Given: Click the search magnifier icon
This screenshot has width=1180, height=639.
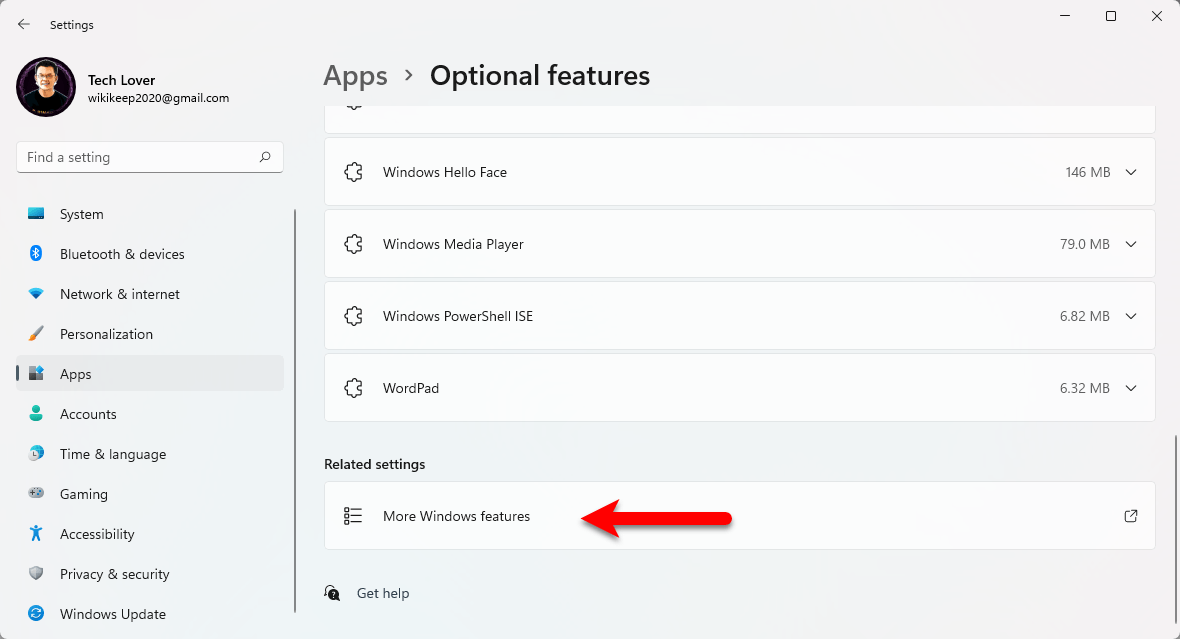Looking at the screenshot, I should coord(265,157).
